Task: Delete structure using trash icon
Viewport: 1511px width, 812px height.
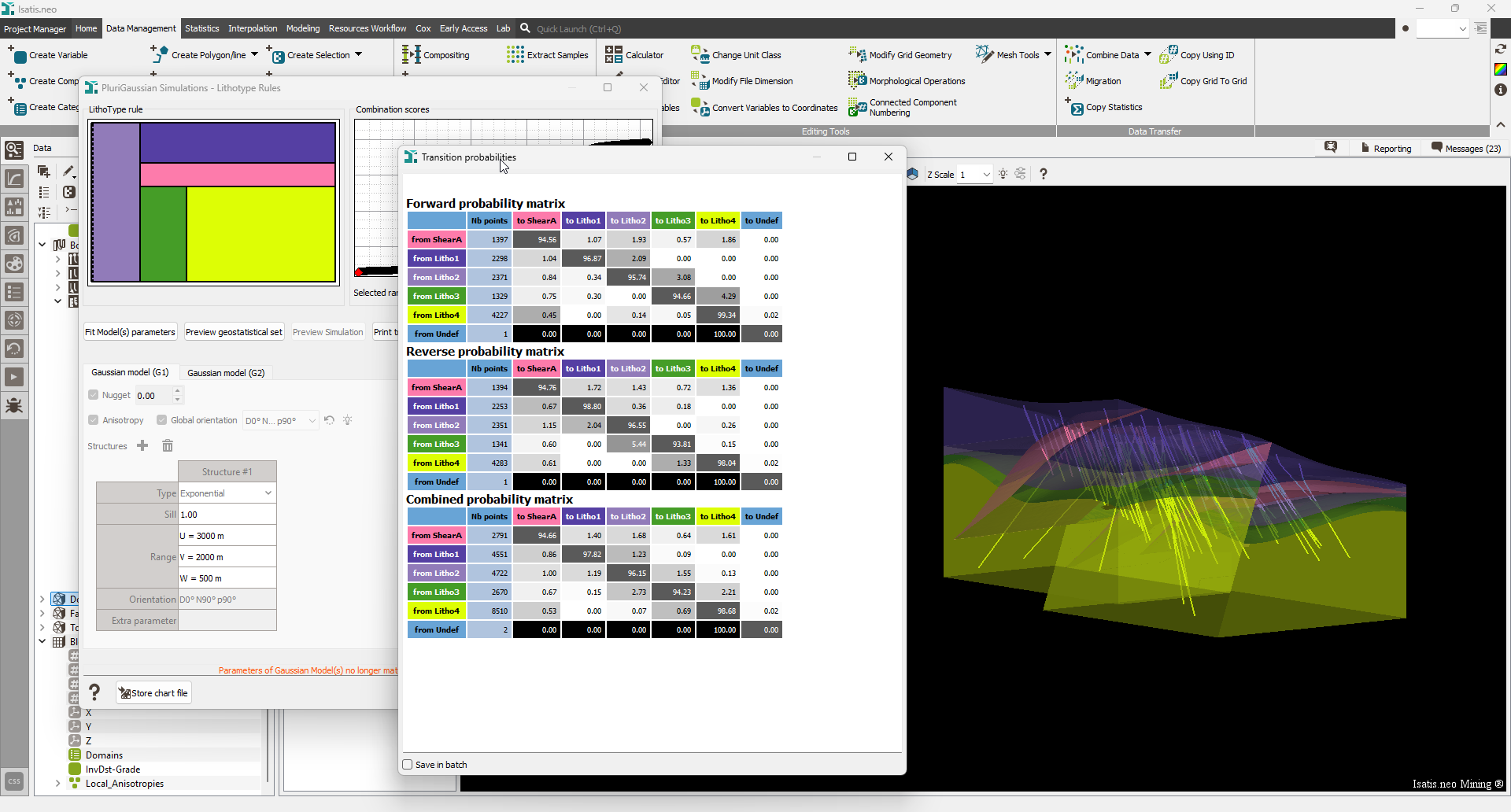Action: click(168, 446)
